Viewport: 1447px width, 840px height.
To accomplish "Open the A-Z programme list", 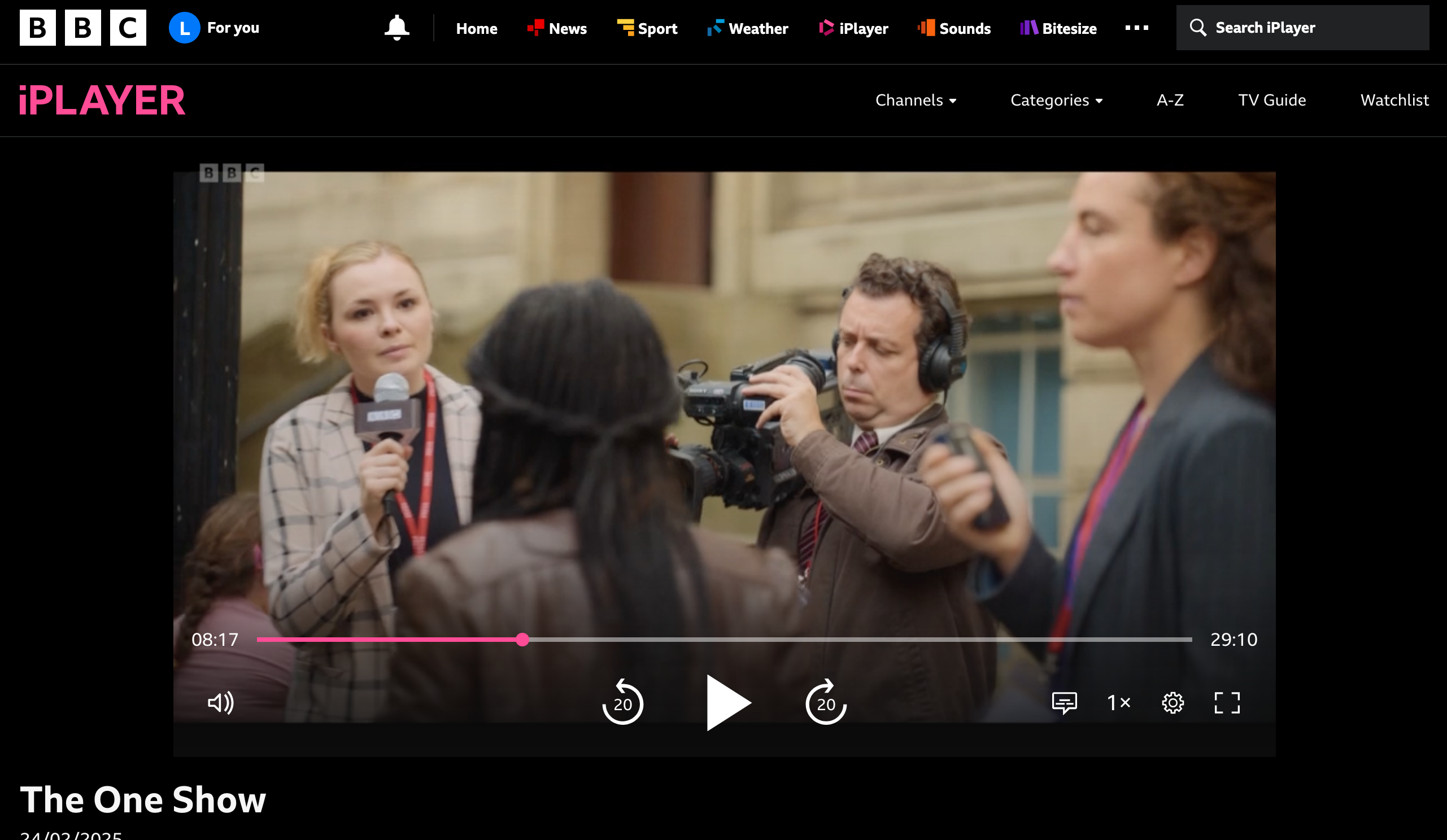I will pos(1170,100).
